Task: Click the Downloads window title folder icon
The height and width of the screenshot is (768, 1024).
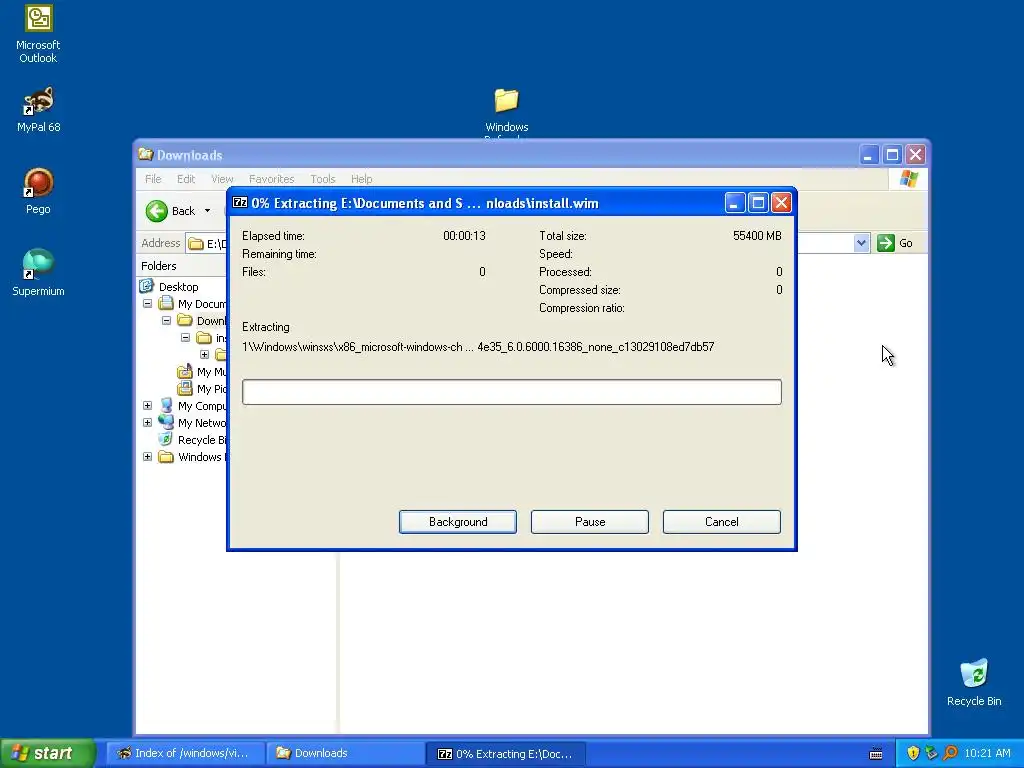Action: tap(146, 155)
